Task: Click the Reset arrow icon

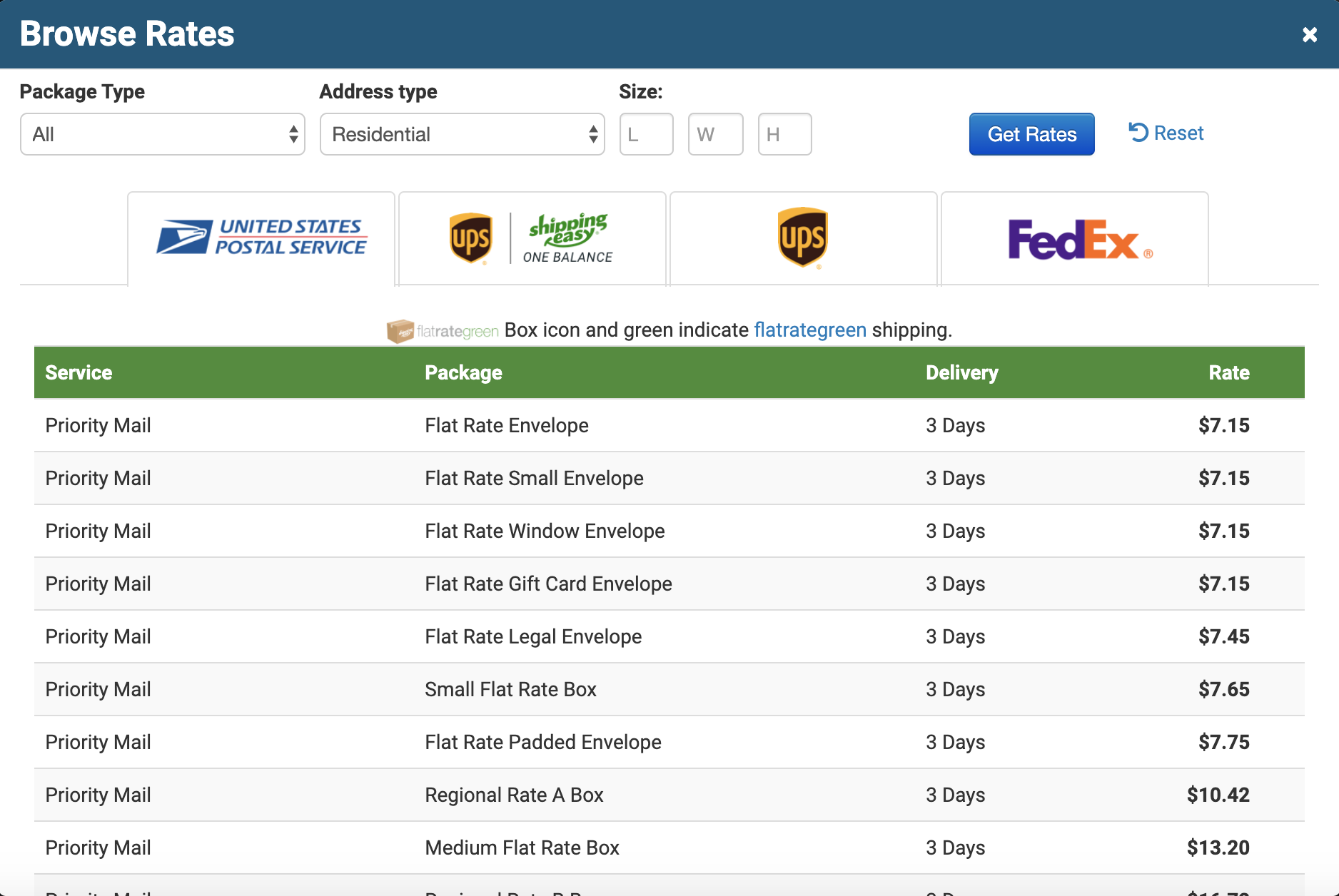Action: click(x=1139, y=133)
